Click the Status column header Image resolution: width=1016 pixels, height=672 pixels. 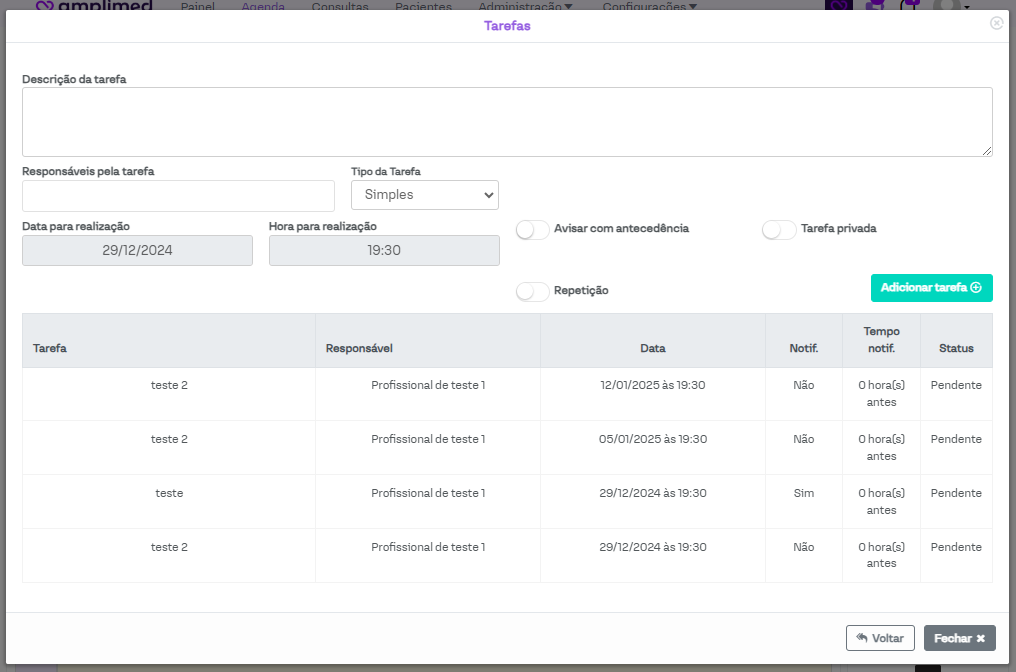(956, 349)
